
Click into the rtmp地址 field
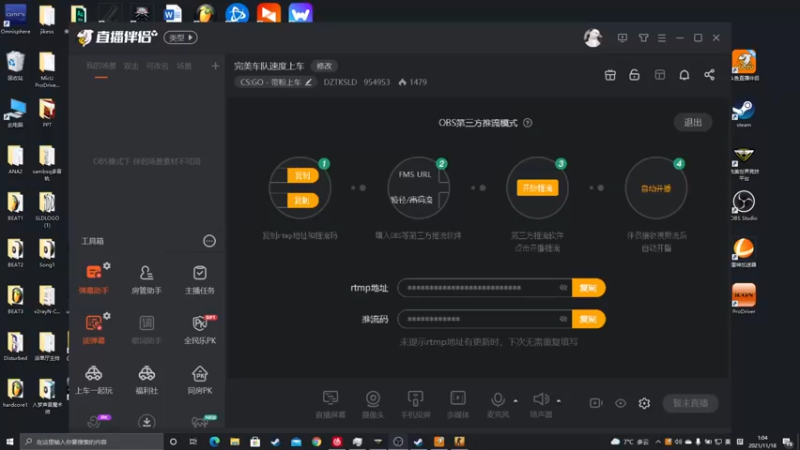click(x=485, y=288)
